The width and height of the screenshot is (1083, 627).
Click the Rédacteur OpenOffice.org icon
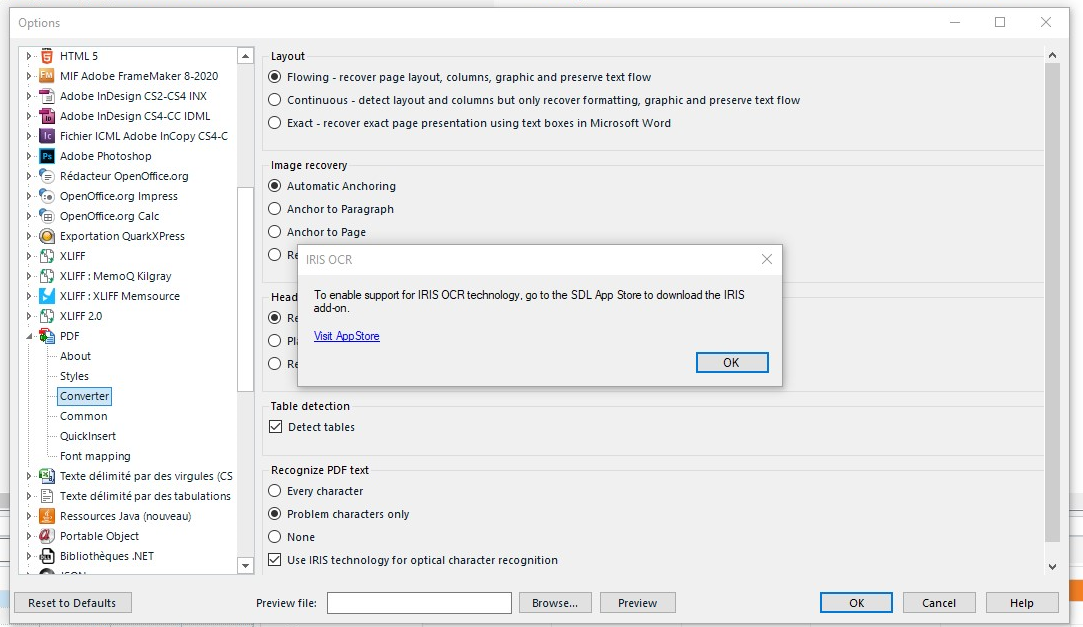pos(47,176)
